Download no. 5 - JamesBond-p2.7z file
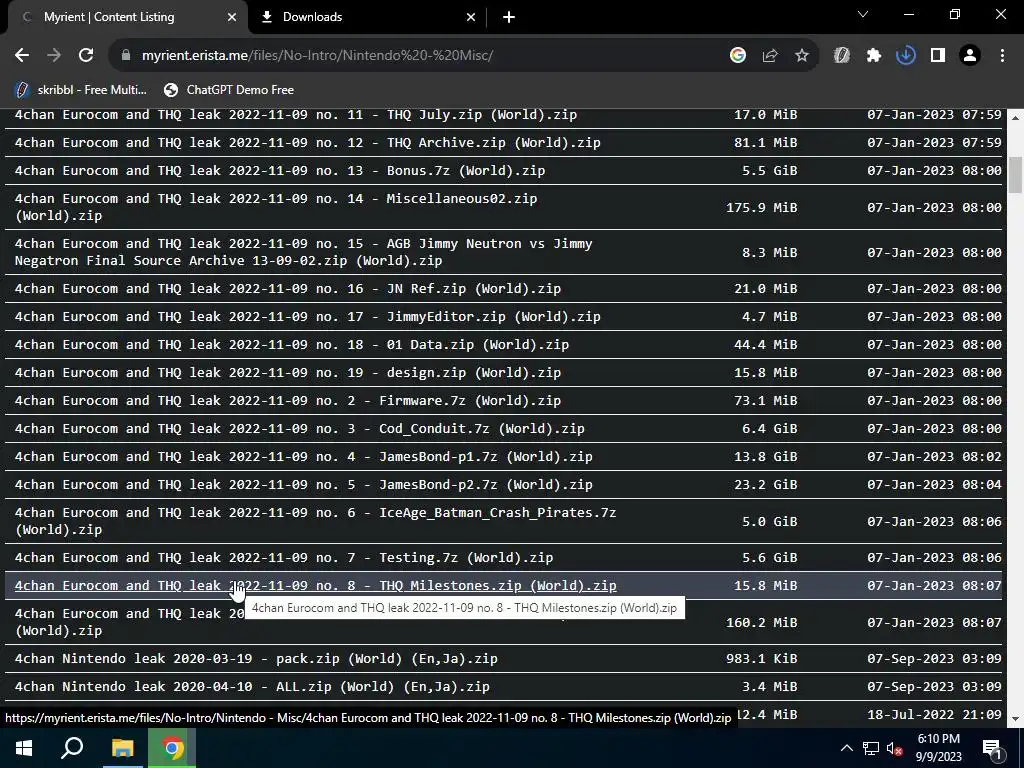The image size is (1024, 768). pyautogui.click(x=303, y=485)
